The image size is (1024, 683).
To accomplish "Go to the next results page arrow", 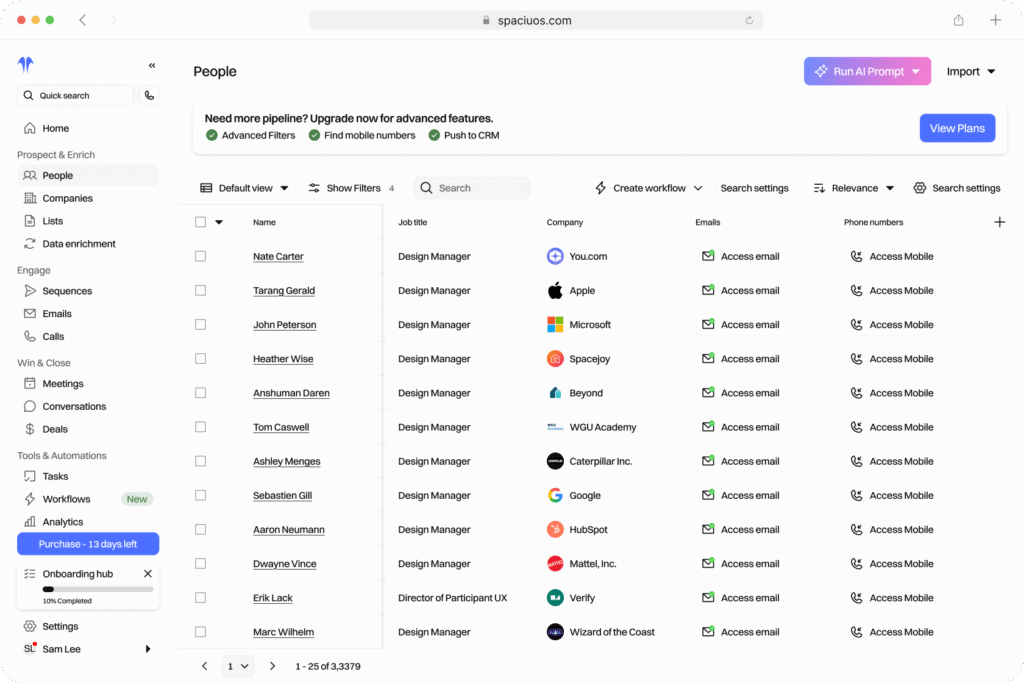I will 272,666.
